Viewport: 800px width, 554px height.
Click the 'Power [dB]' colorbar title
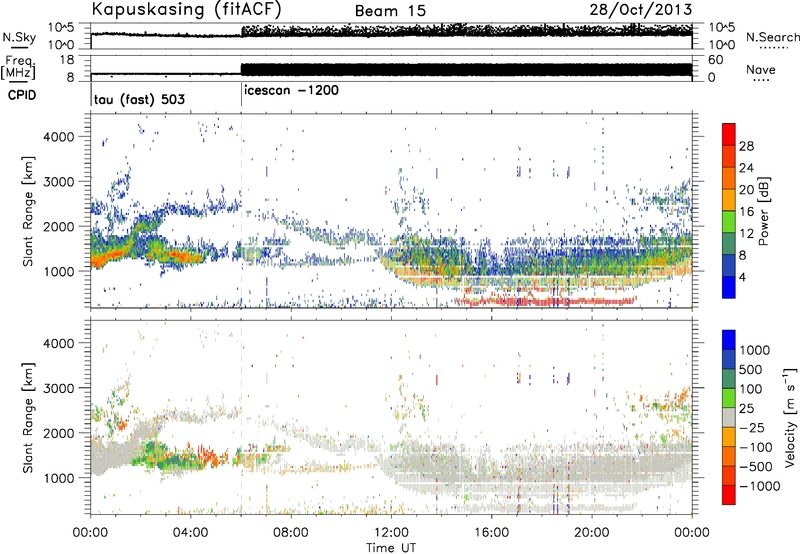(764, 211)
